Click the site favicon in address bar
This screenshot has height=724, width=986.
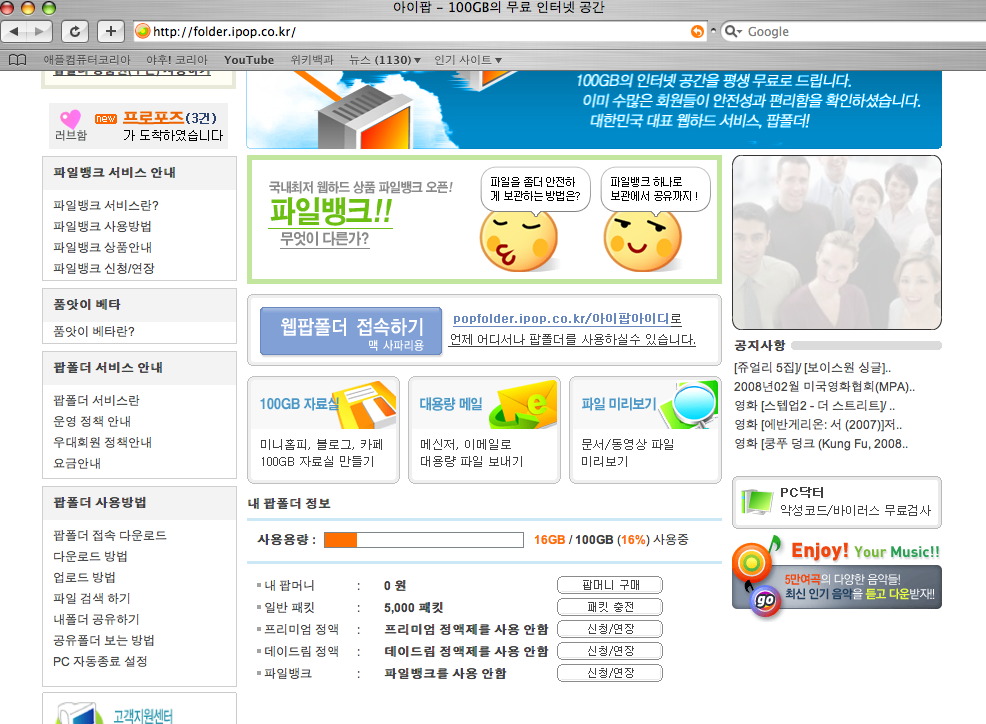[x=143, y=31]
